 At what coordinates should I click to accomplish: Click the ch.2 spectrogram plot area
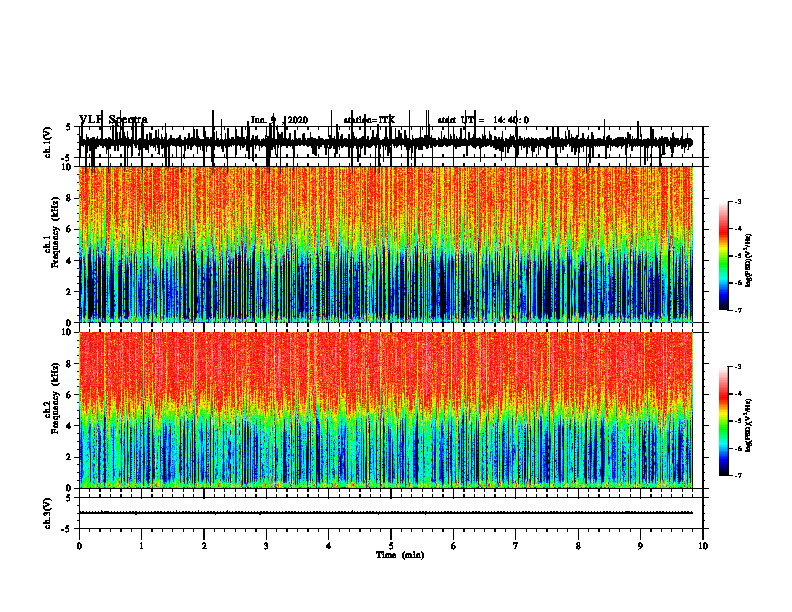(x=386, y=410)
